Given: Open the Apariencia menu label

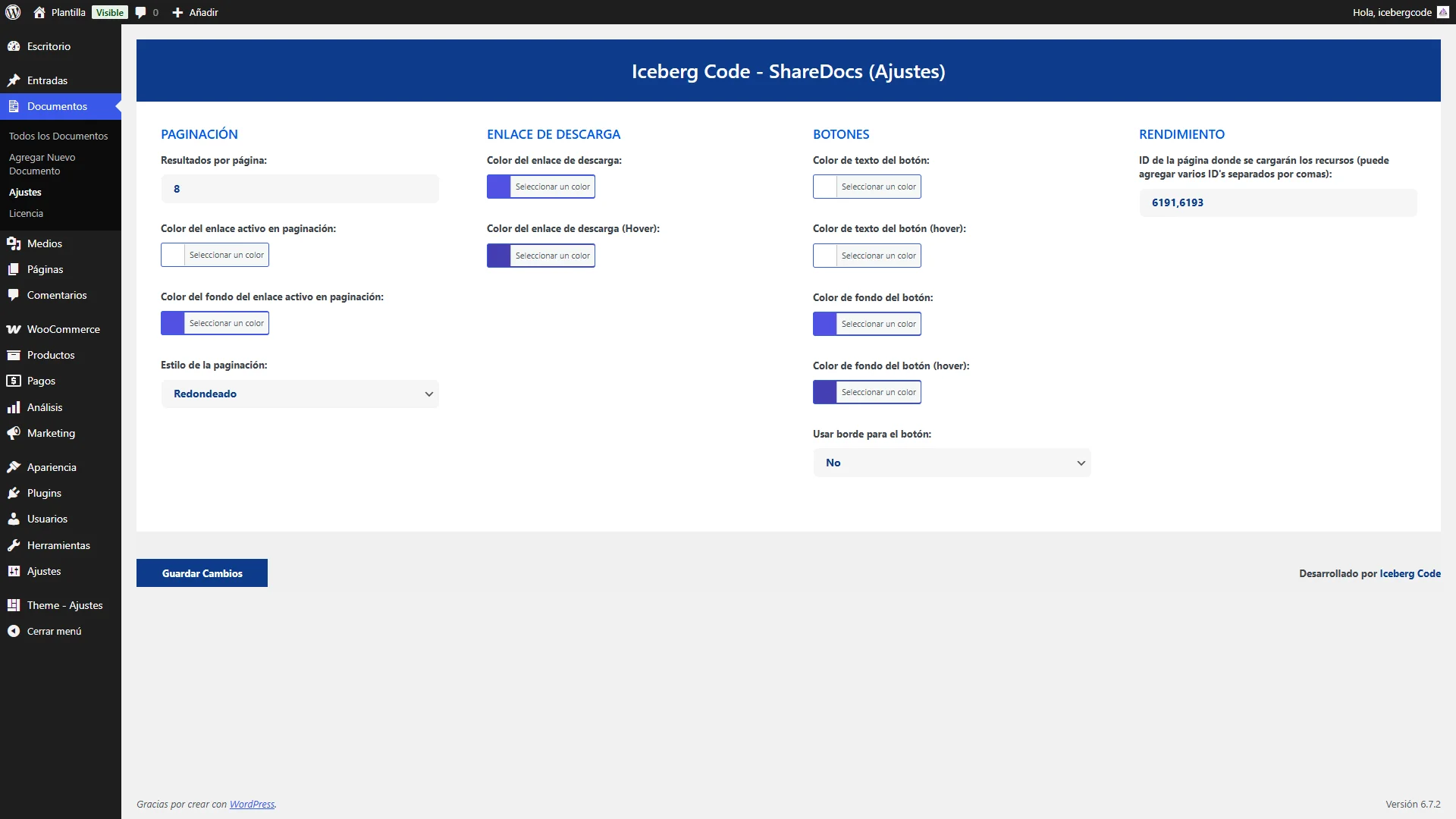Looking at the screenshot, I should point(52,467).
